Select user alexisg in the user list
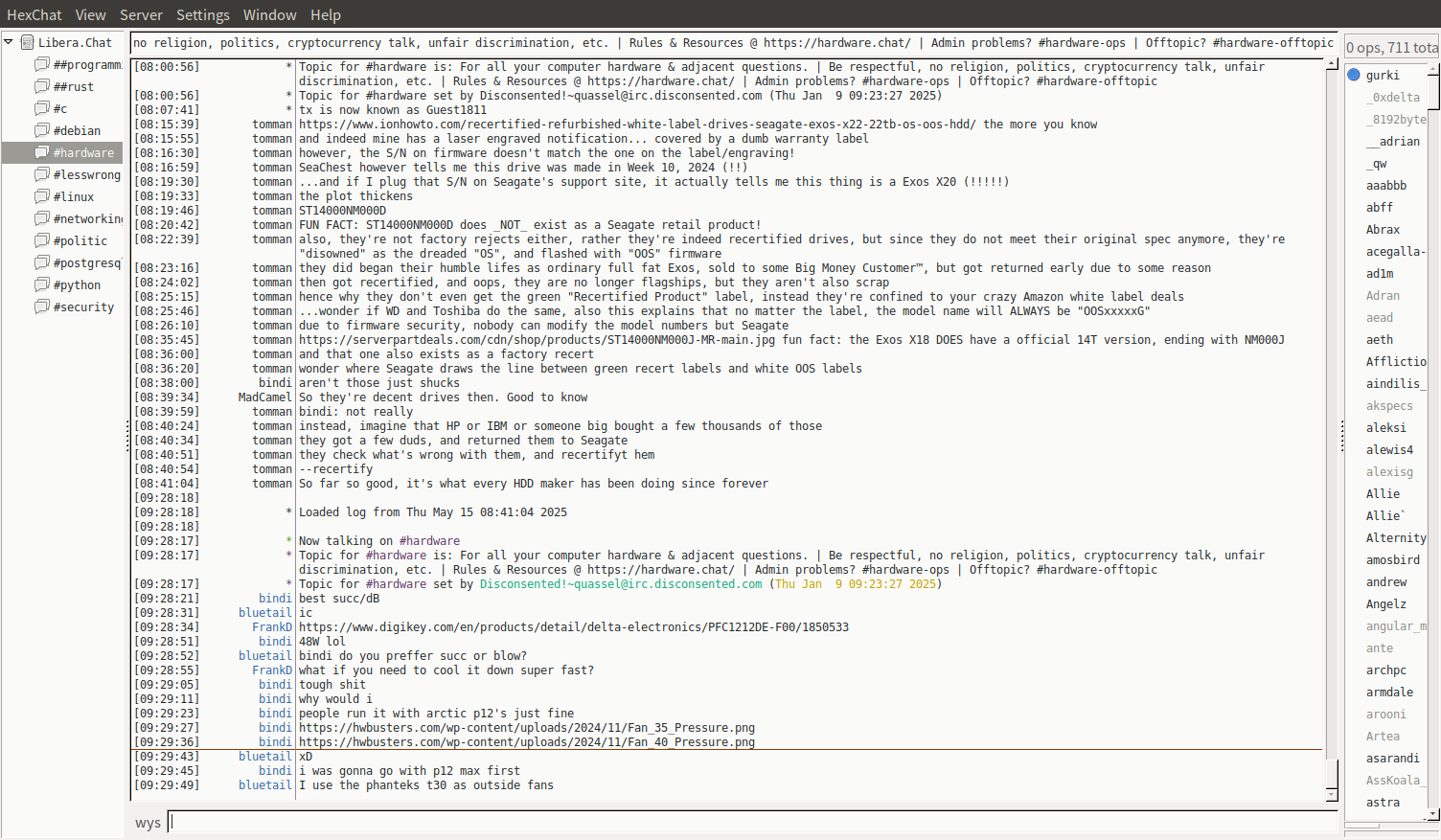Image resolution: width=1441 pixels, height=840 pixels. tap(1389, 471)
